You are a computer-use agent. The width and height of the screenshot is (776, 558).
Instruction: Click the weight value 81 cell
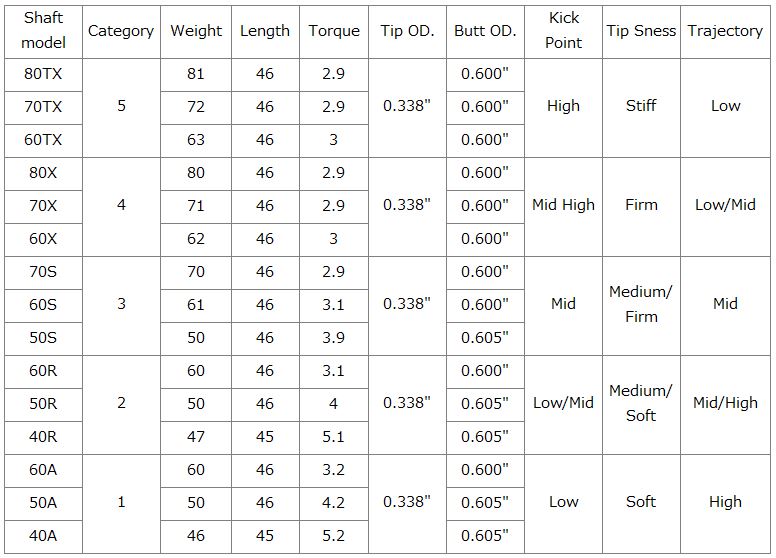(x=196, y=74)
